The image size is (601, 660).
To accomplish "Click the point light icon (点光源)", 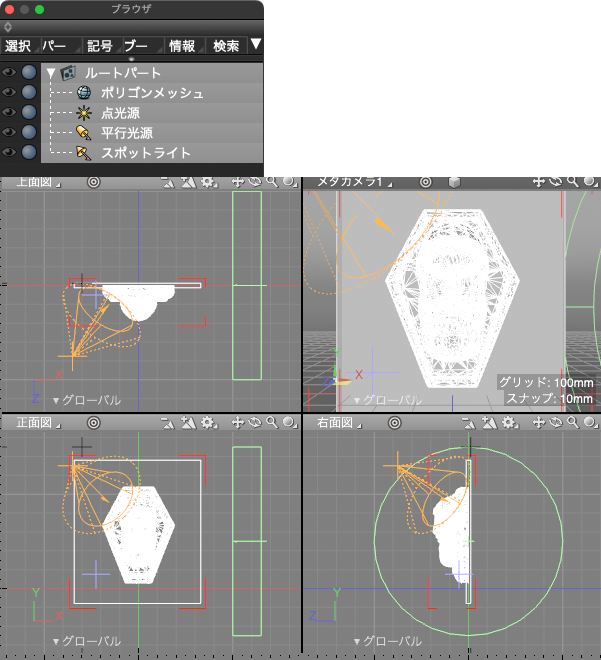I will coord(84,113).
